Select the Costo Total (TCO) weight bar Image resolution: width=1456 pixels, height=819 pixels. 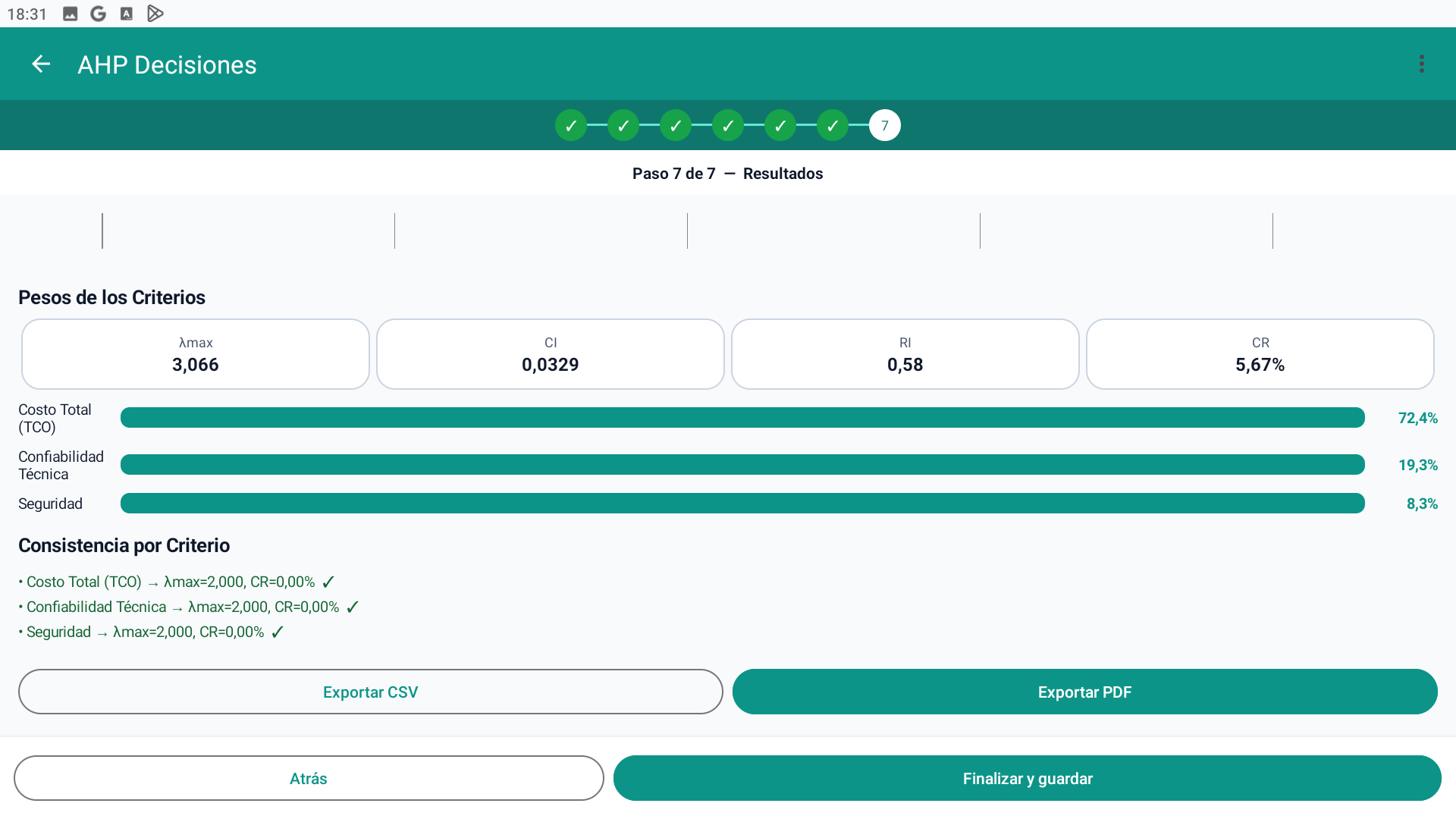pyautogui.click(x=742, y=418)
